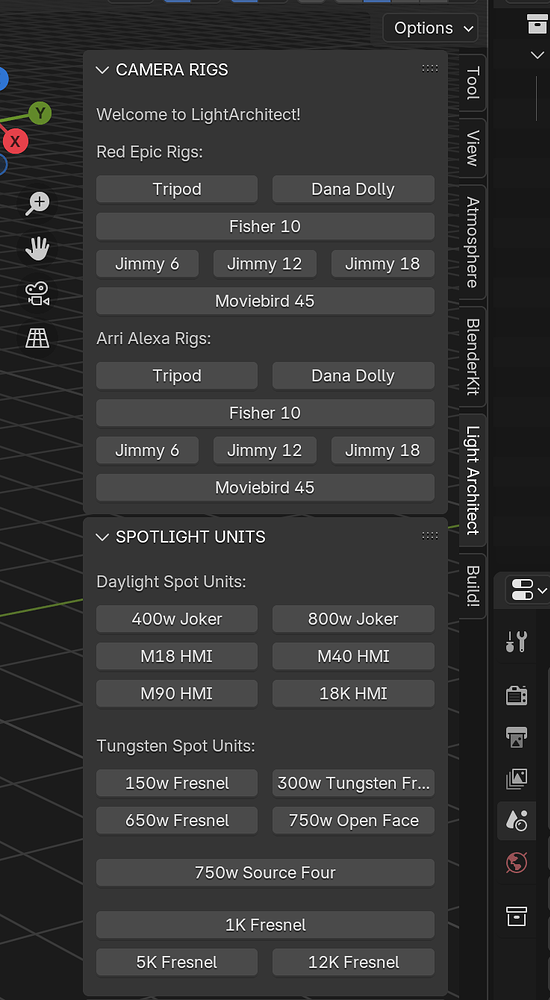
Task: Open the Output properties printer icon
Action: 516,736
